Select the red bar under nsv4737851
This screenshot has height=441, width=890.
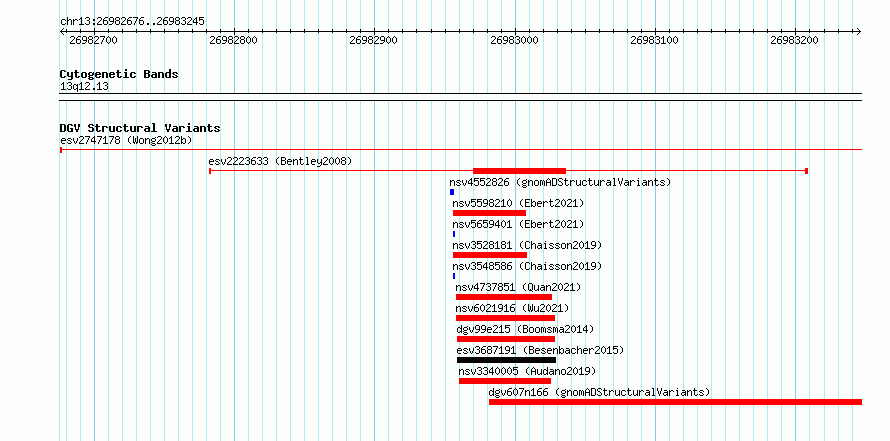pos(504,297)
